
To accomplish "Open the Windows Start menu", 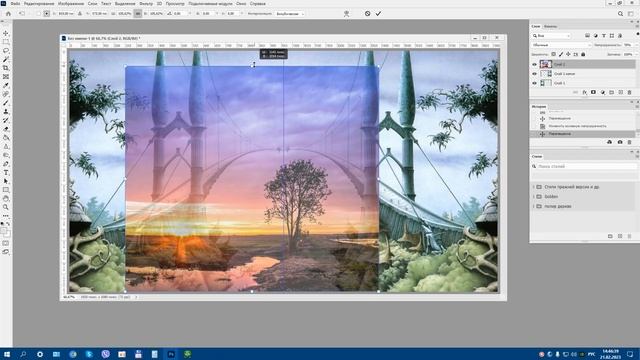I will [x=7, y=354].
